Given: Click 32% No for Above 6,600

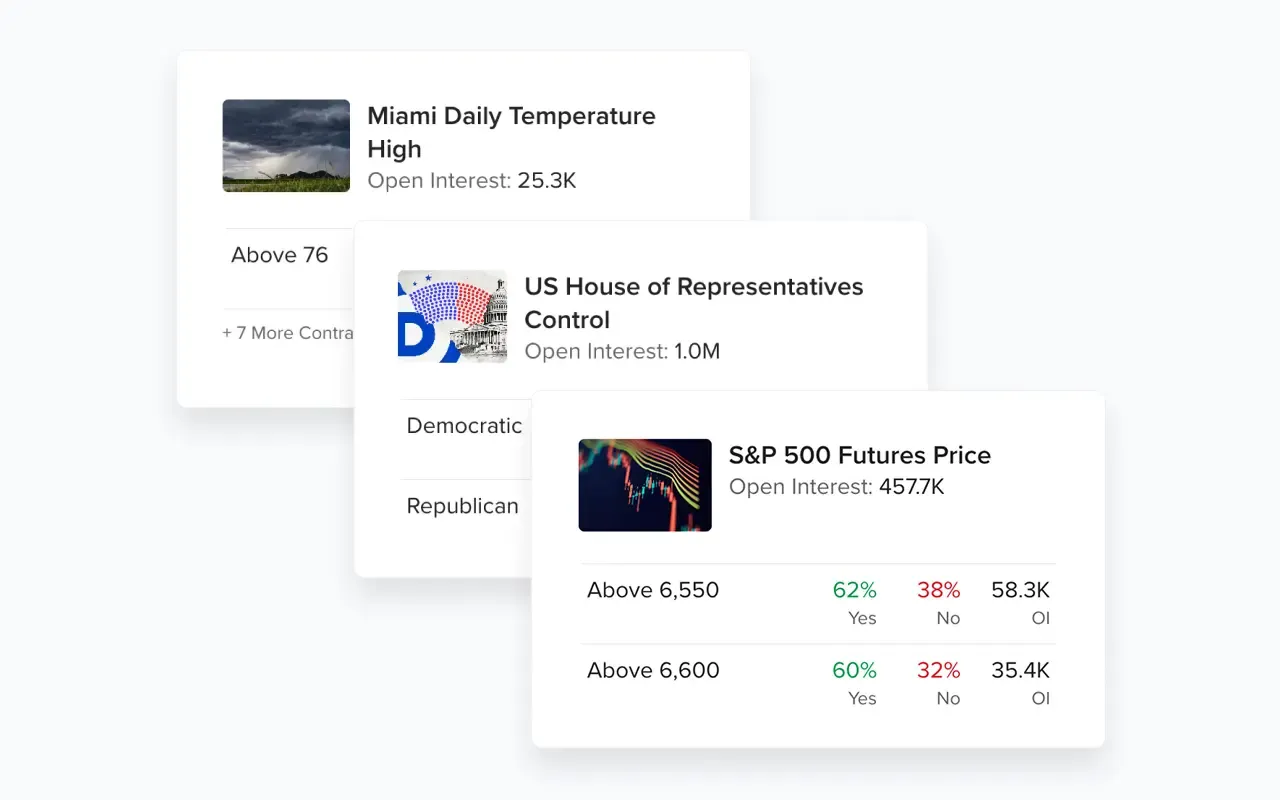Looking at the screenshot, I should point(938,681).
